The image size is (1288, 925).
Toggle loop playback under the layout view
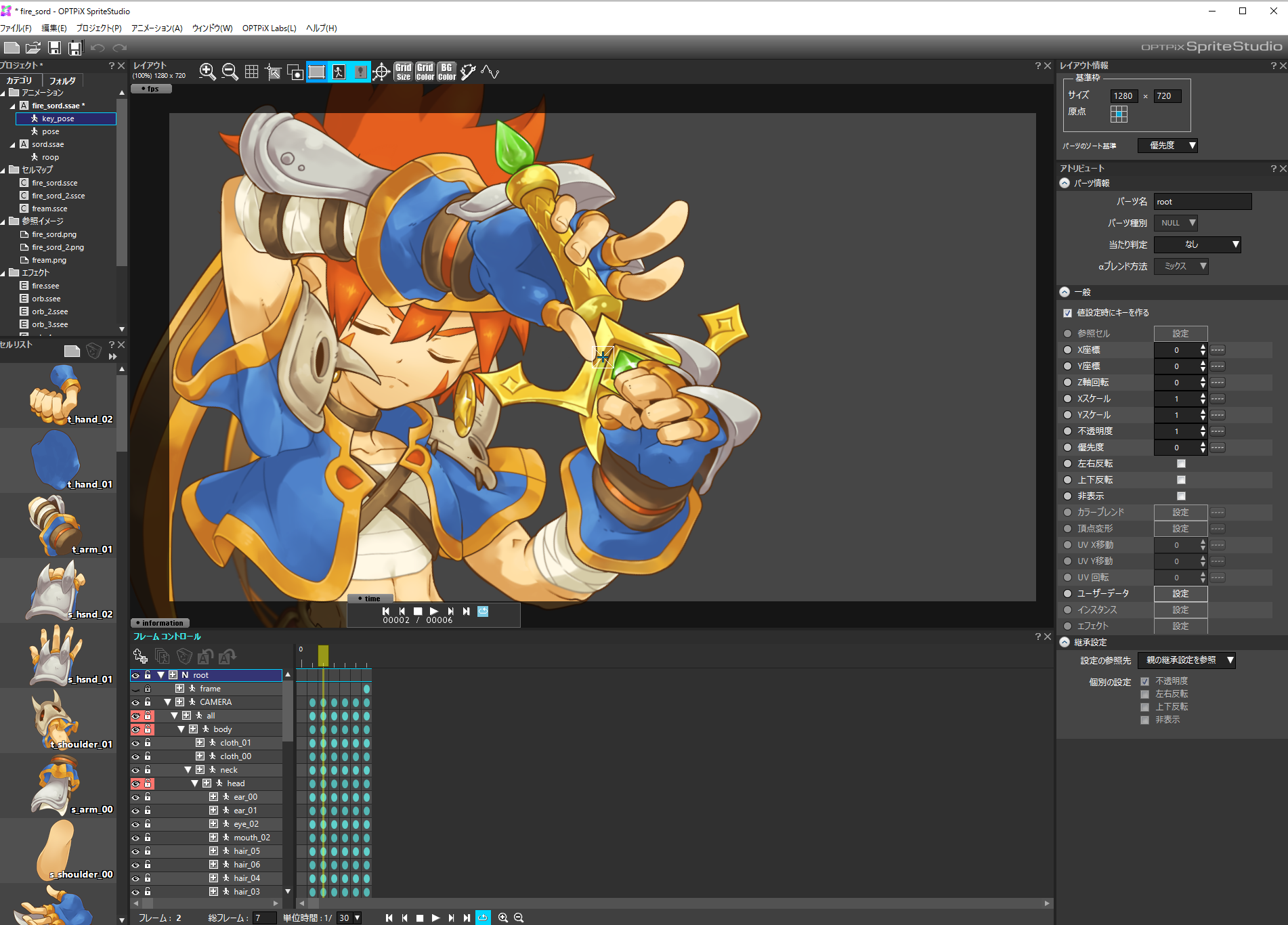click(x=483, y=611)
